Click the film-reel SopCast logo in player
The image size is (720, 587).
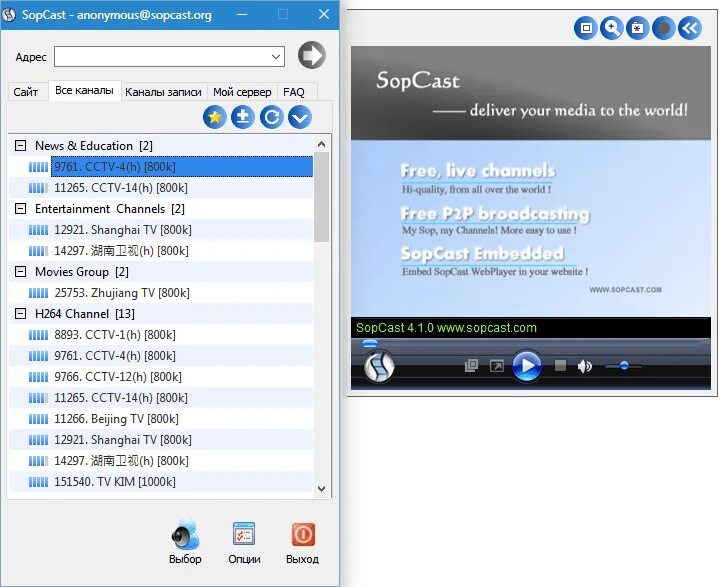(x=379, y=366)
